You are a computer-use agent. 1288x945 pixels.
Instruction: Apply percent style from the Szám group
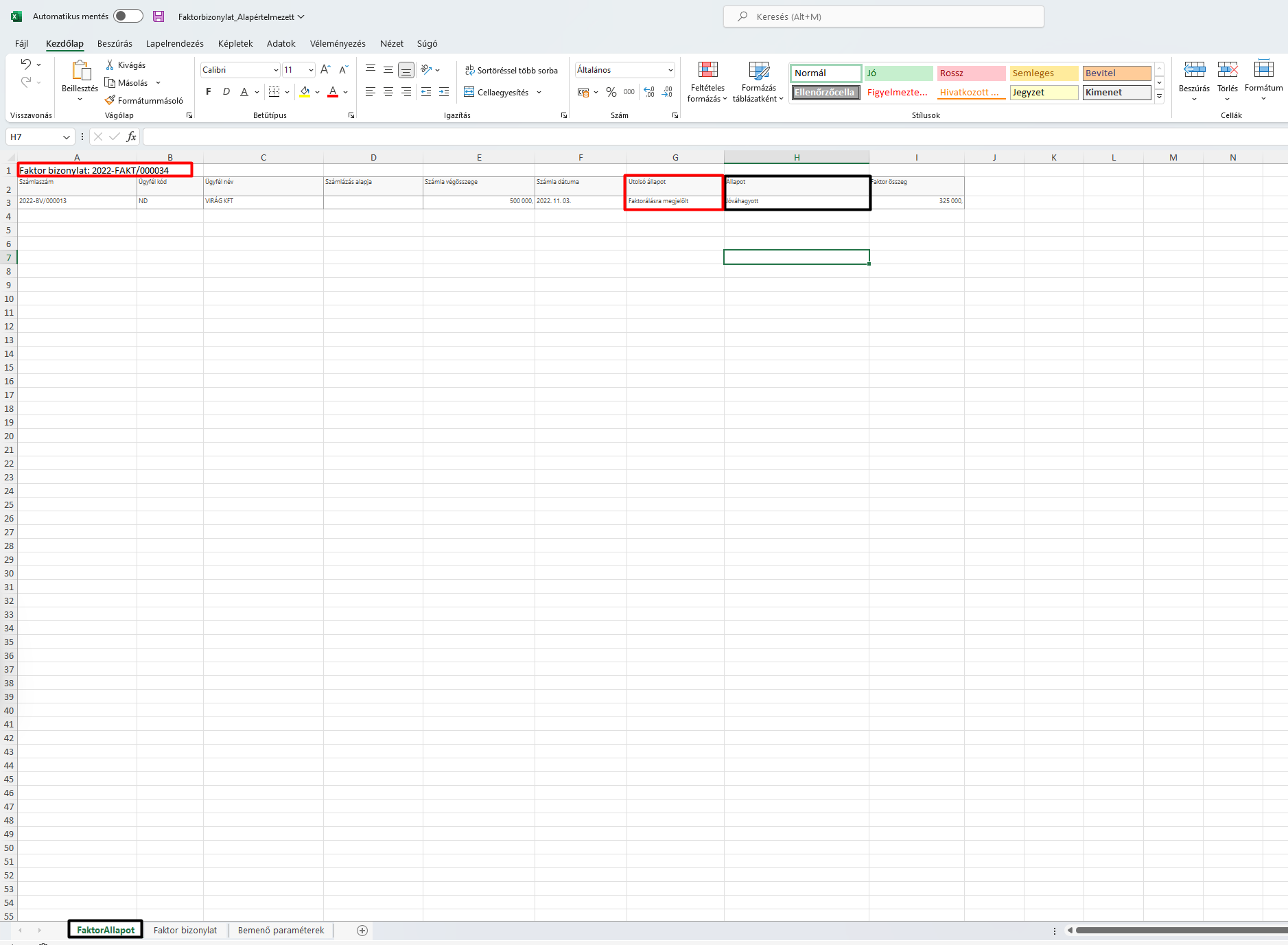(x=611, y=92)
